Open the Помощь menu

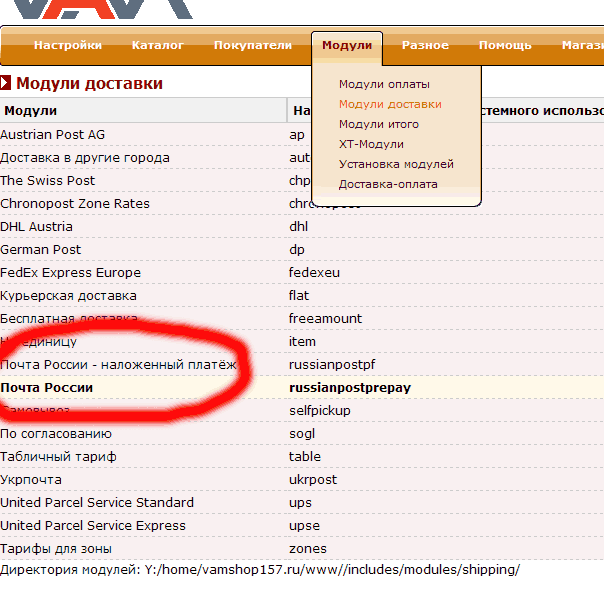pyautogui.click(x=505, y=45)
